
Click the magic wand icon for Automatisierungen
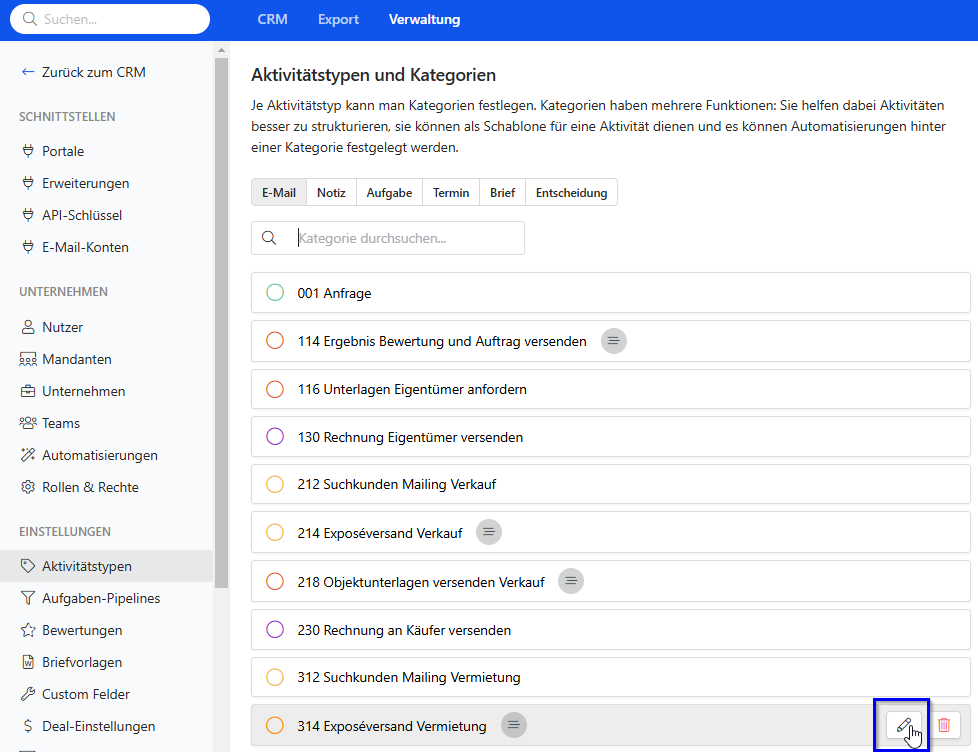[x=27, y=455]
